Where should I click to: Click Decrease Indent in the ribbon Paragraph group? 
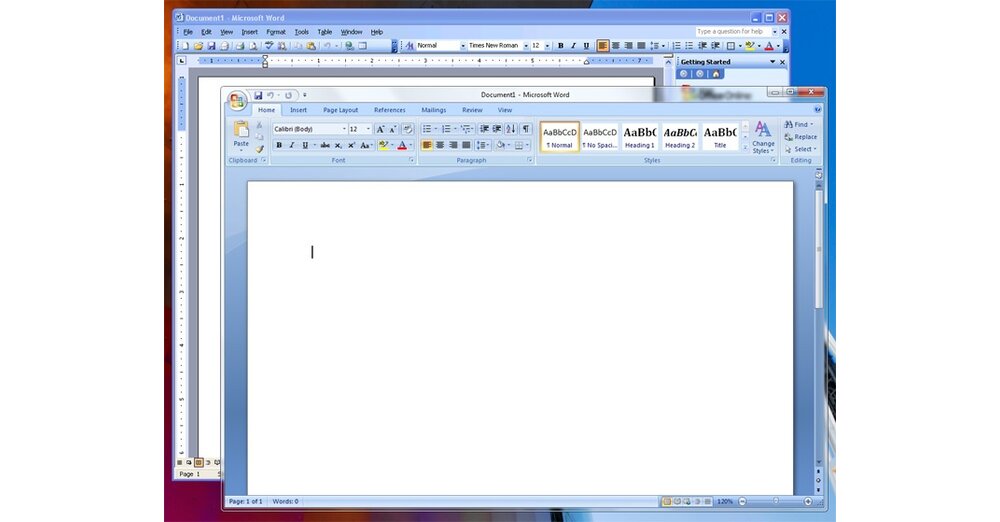(x=484, y=129)
